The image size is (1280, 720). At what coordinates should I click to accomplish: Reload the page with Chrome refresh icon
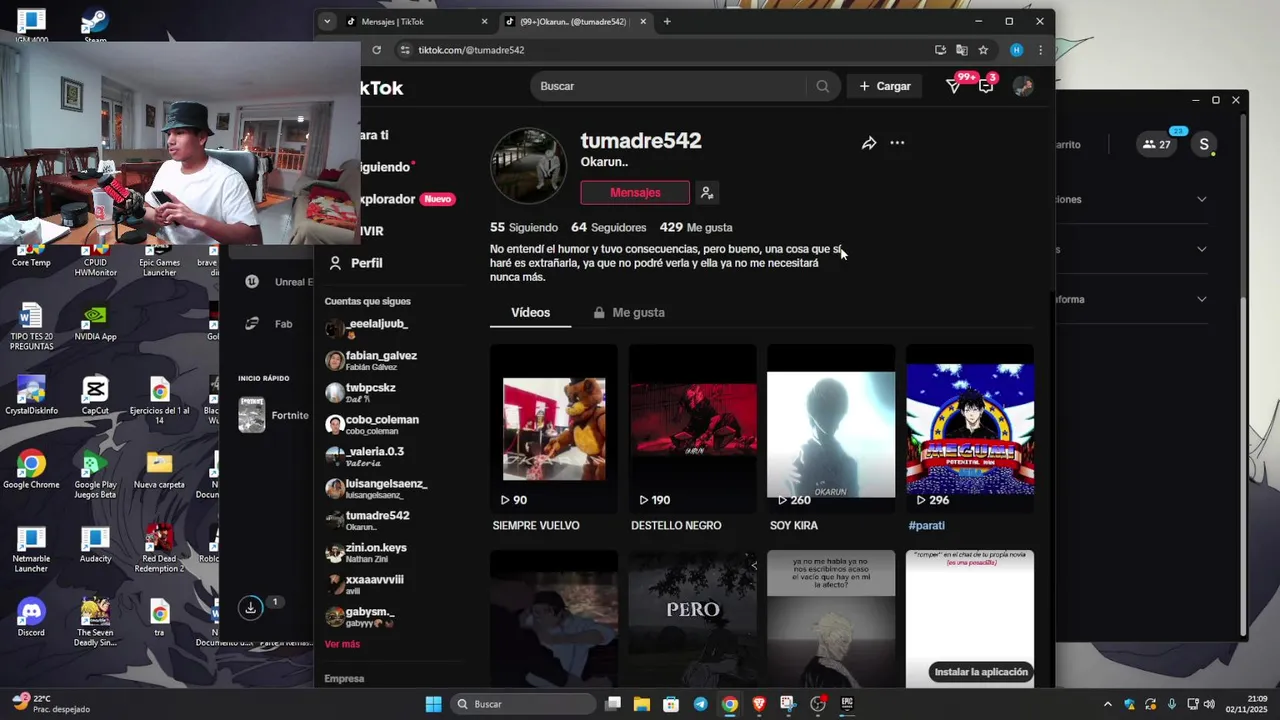tap(376, 50)
